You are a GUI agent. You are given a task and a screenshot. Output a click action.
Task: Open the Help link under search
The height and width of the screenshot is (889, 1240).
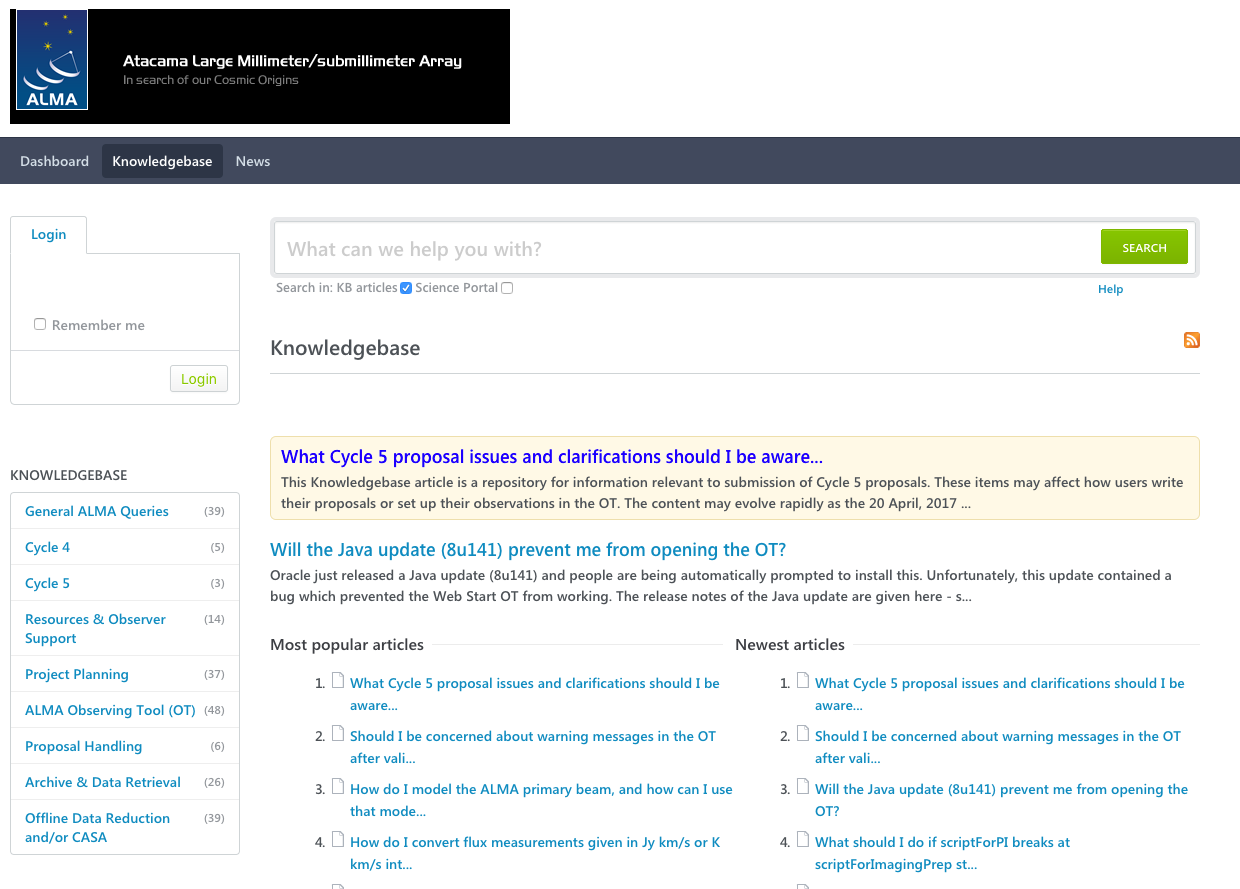click(x=1110, y=289)
